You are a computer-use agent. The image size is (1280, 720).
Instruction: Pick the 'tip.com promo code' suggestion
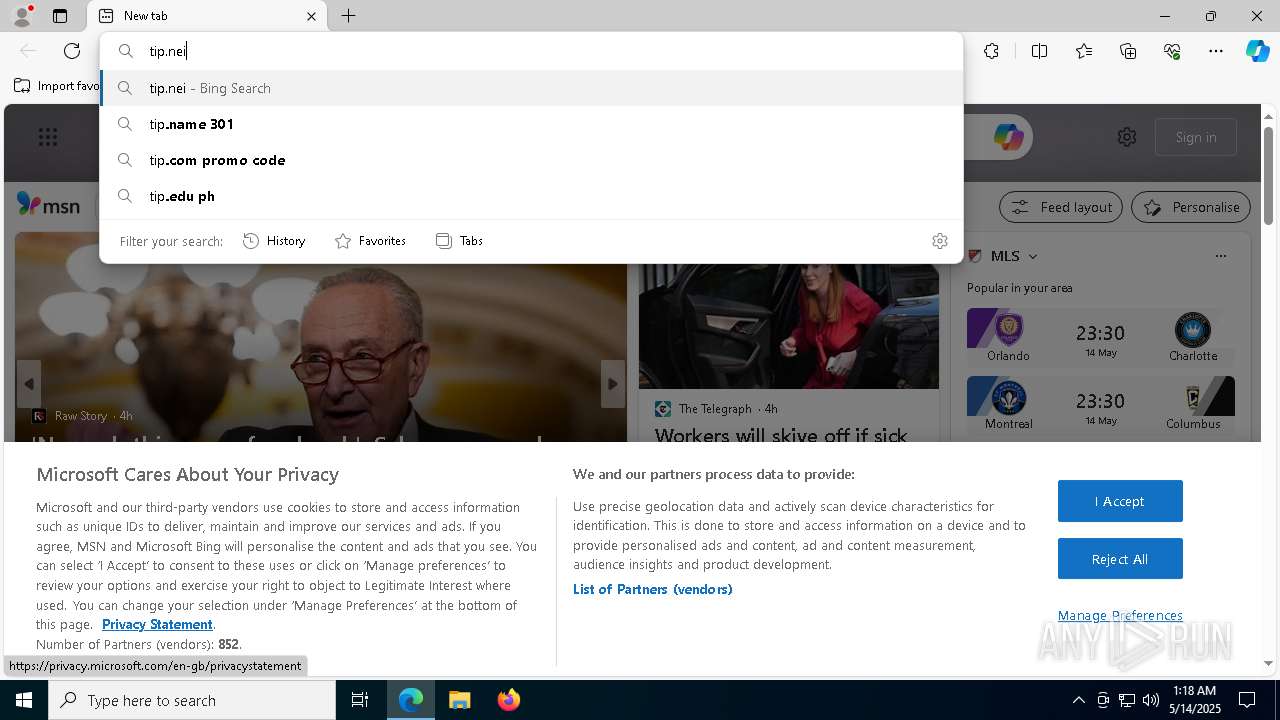(531, 160)
